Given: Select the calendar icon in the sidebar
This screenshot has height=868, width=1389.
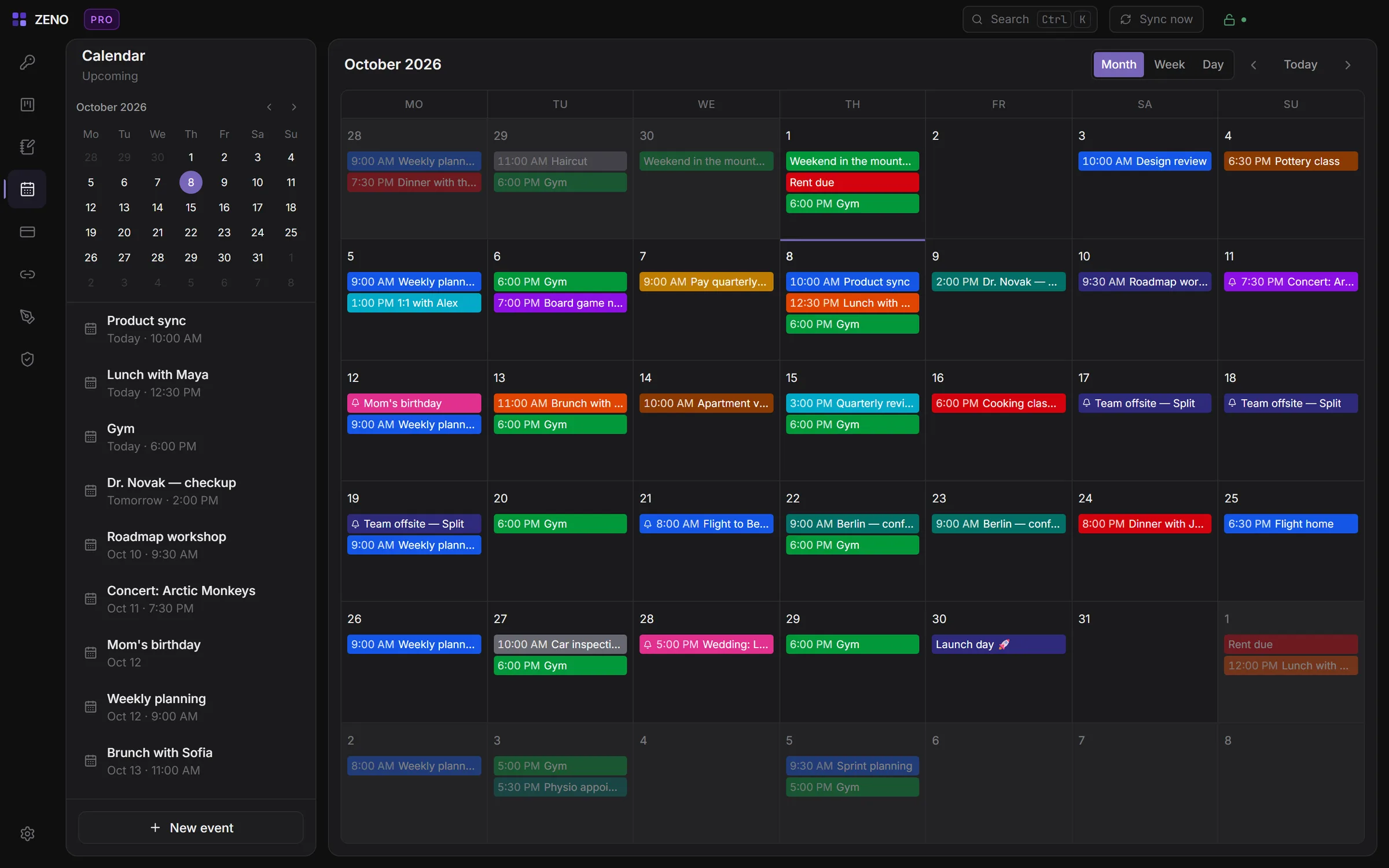Looking at the screenshot, I should 27,189.
